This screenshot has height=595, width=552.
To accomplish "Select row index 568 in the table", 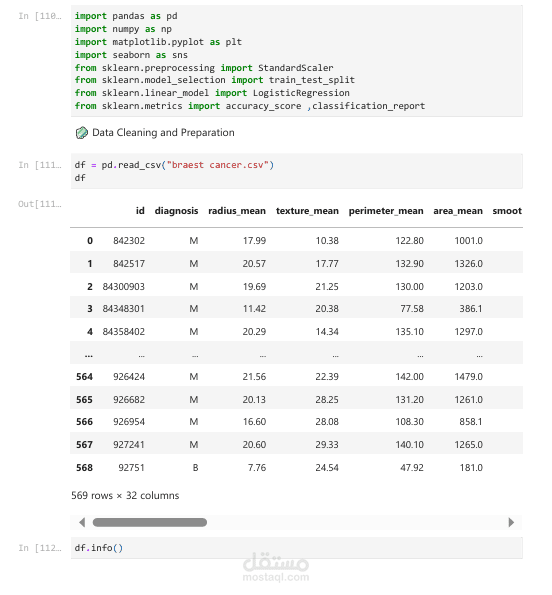I will click(84, 468).
